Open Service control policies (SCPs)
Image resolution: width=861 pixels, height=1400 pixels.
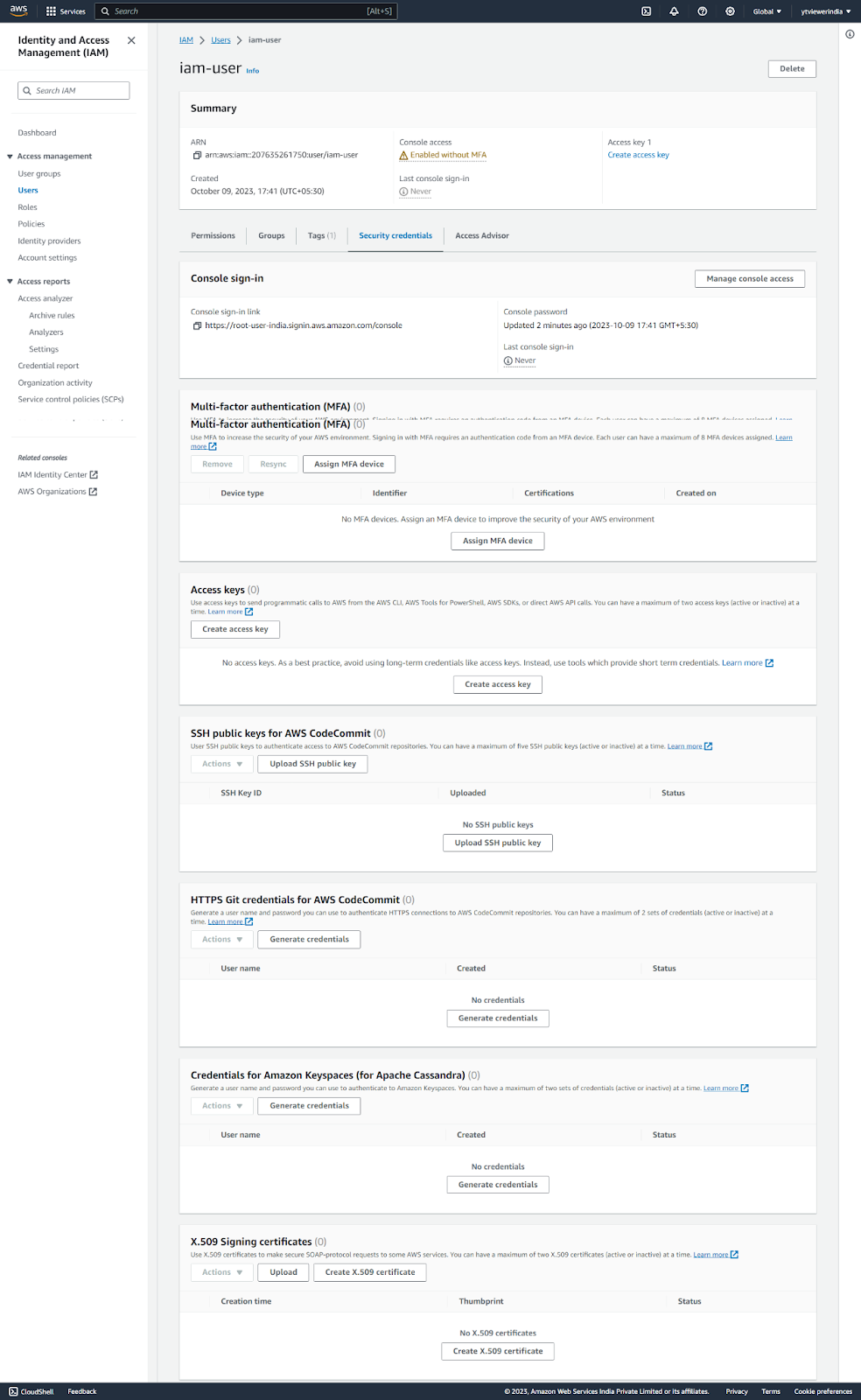tap(71, 400)
